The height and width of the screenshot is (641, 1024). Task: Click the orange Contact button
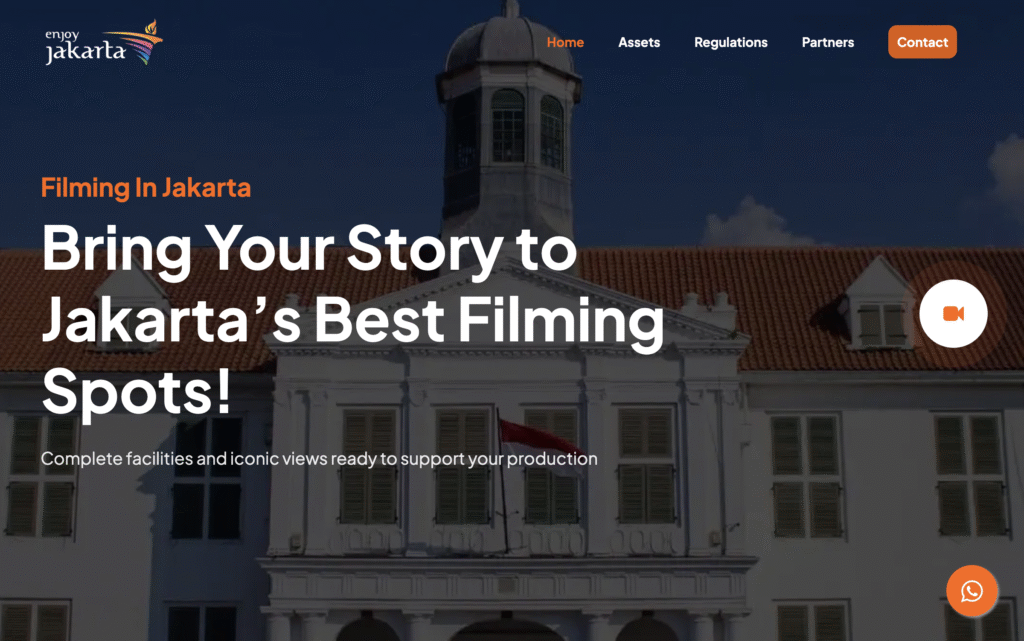(x=922, y=42)
